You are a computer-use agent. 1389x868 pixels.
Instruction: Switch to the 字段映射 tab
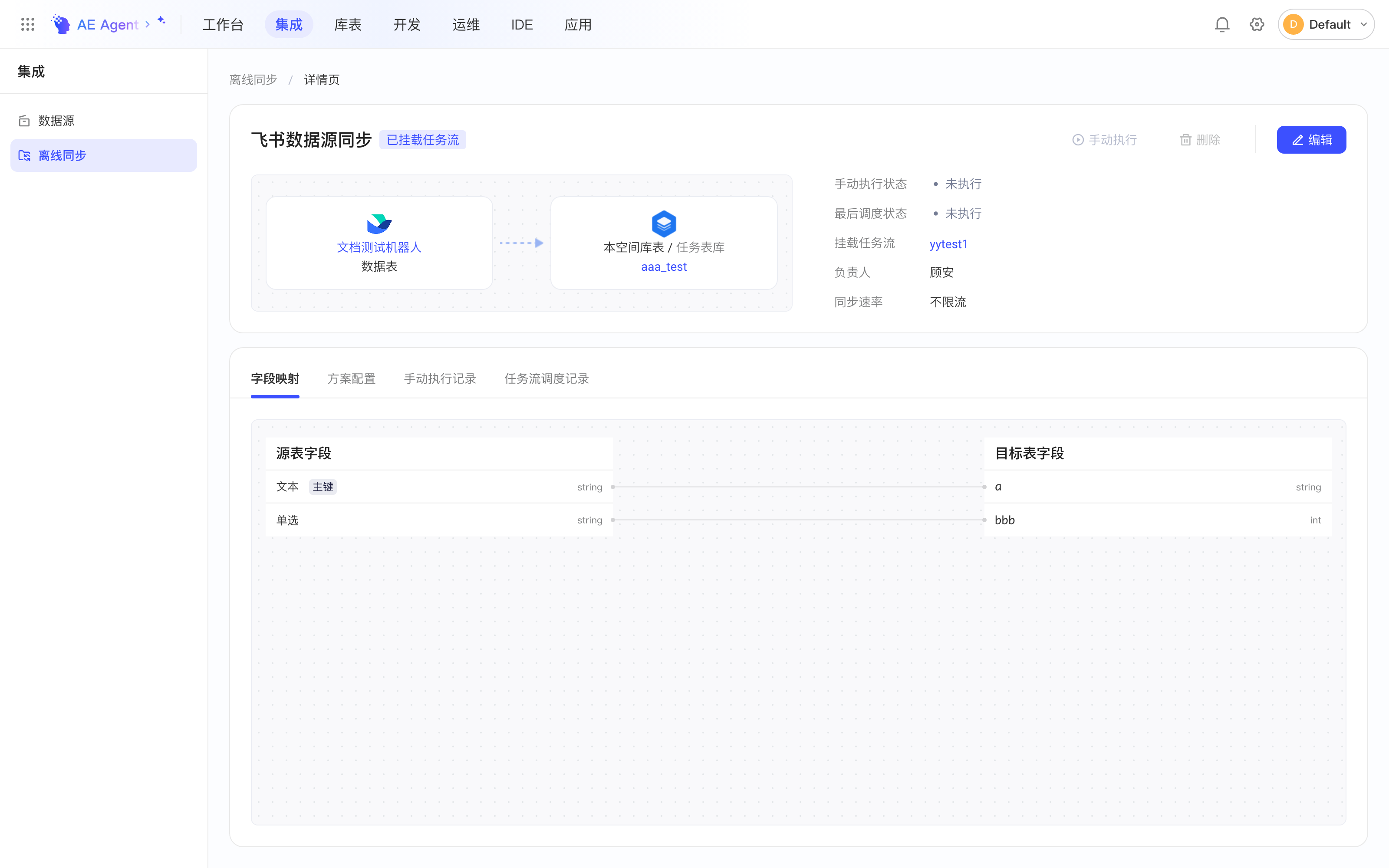[x=275, y=378]
